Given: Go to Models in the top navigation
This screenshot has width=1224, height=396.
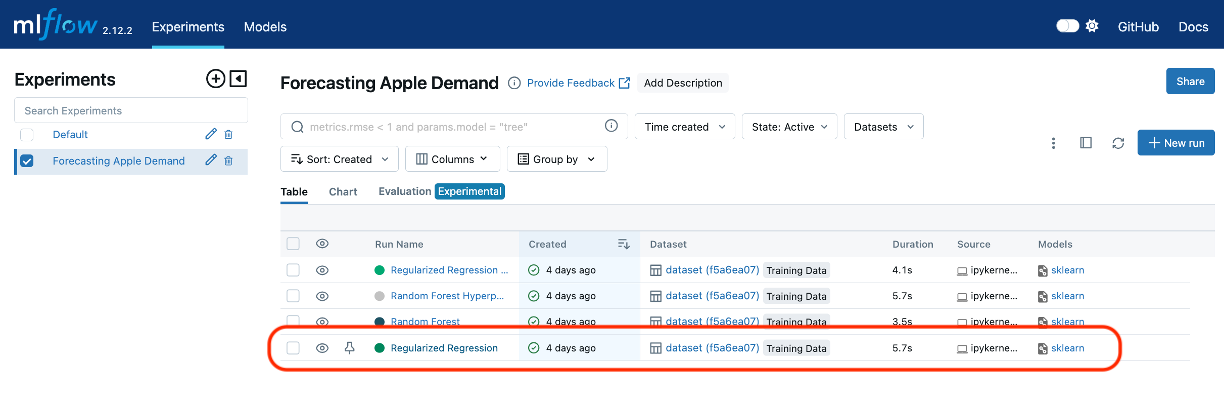Looking at the screenshot, I should (265, 27).
